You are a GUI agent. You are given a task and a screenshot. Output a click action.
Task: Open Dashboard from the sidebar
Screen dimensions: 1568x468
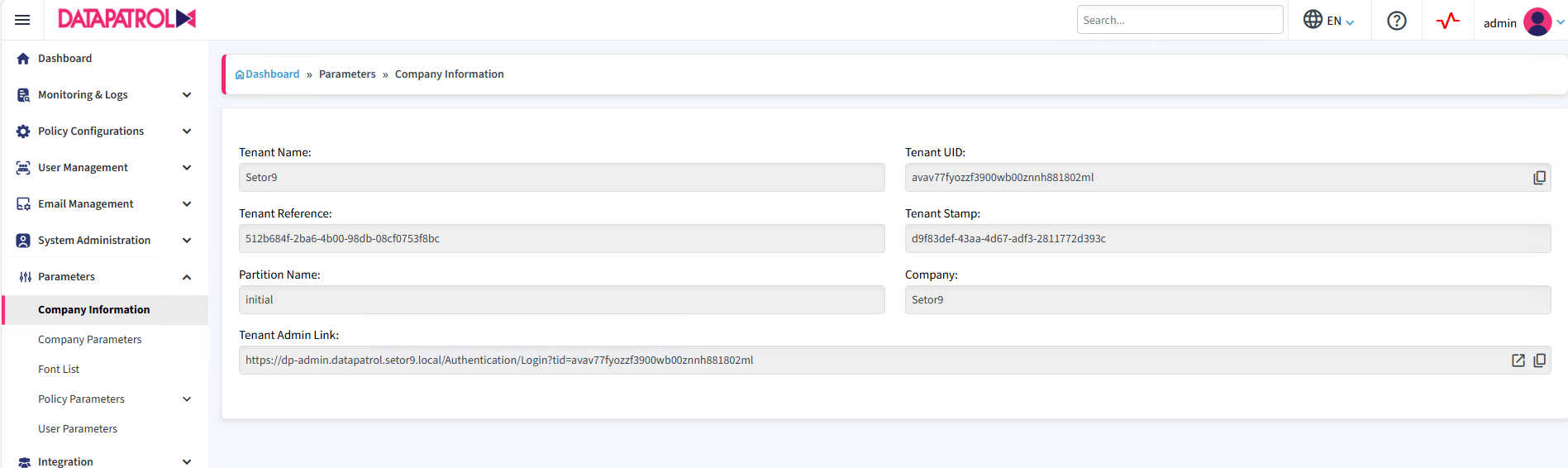pos(64,59)
